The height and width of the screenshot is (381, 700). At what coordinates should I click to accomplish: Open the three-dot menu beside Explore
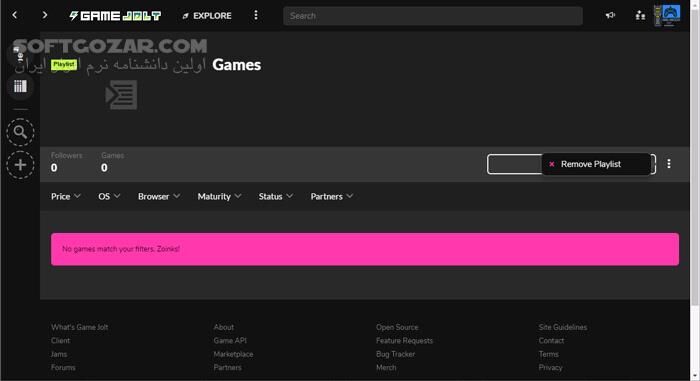pyautogui.click(x=256, y=15)
